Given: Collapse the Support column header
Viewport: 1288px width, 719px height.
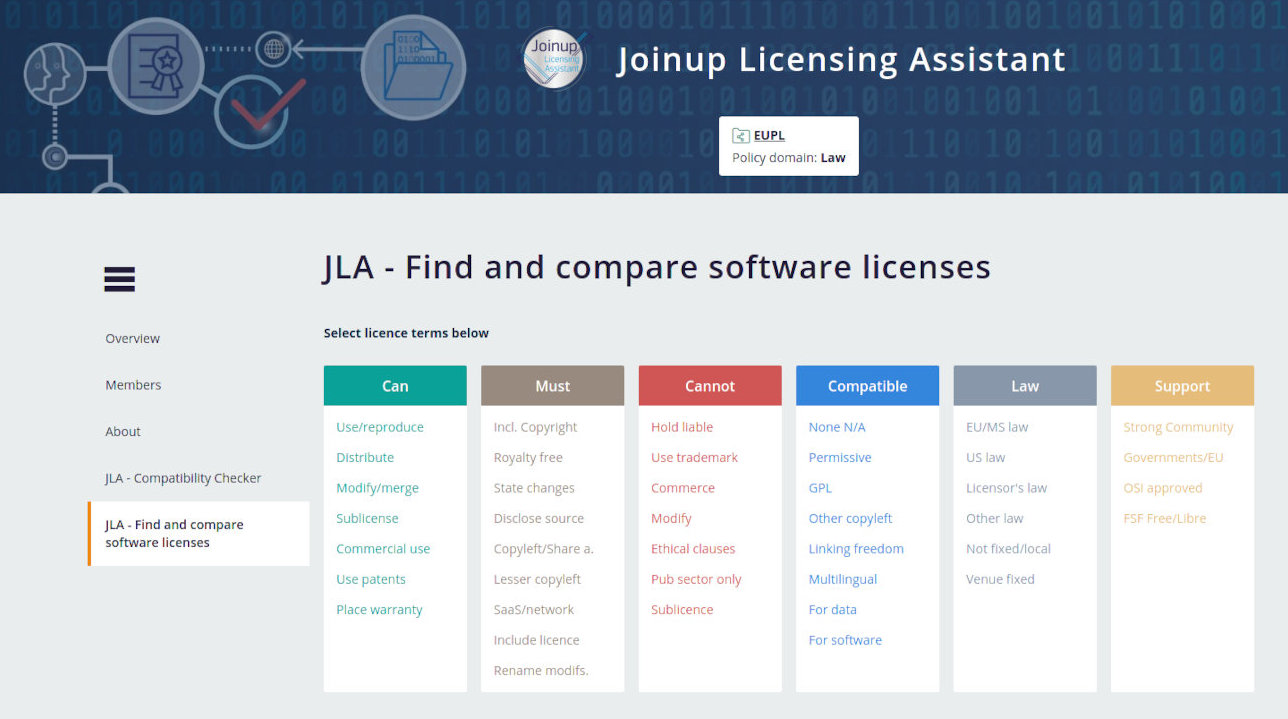Looking at the screenshot, I should 1182,385.
